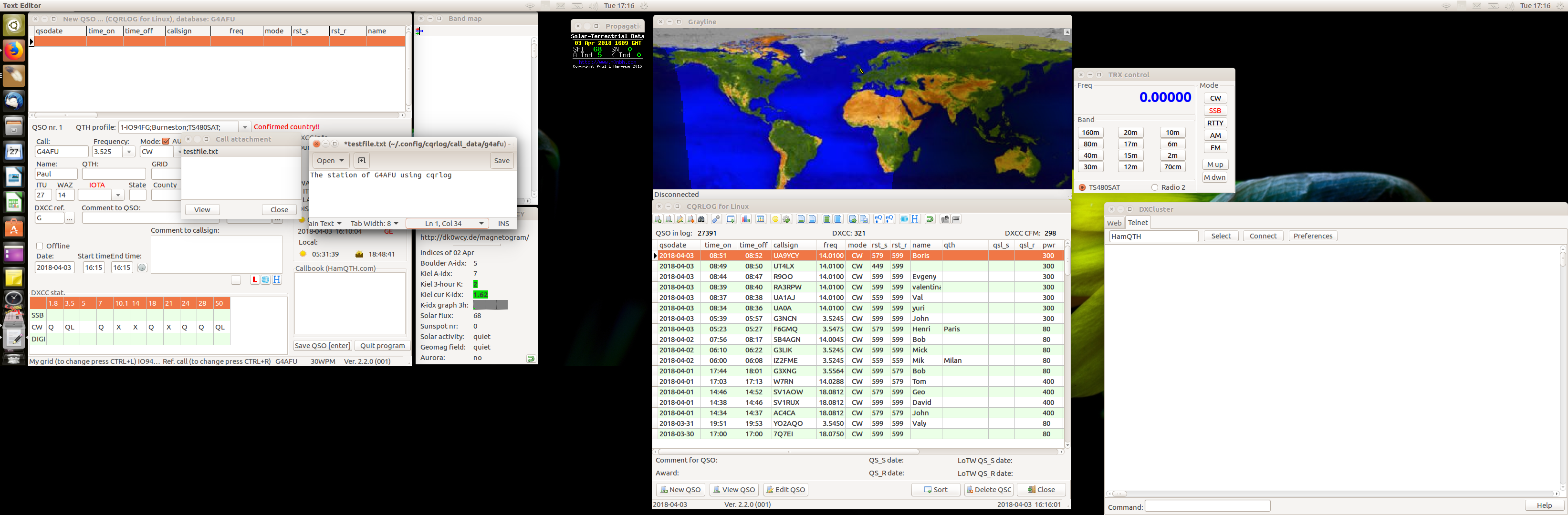Image resolution: width=1568 pixels, height=515 pixels.
Task: Click the bar chart statistics icon
Action: click(746, 219)
